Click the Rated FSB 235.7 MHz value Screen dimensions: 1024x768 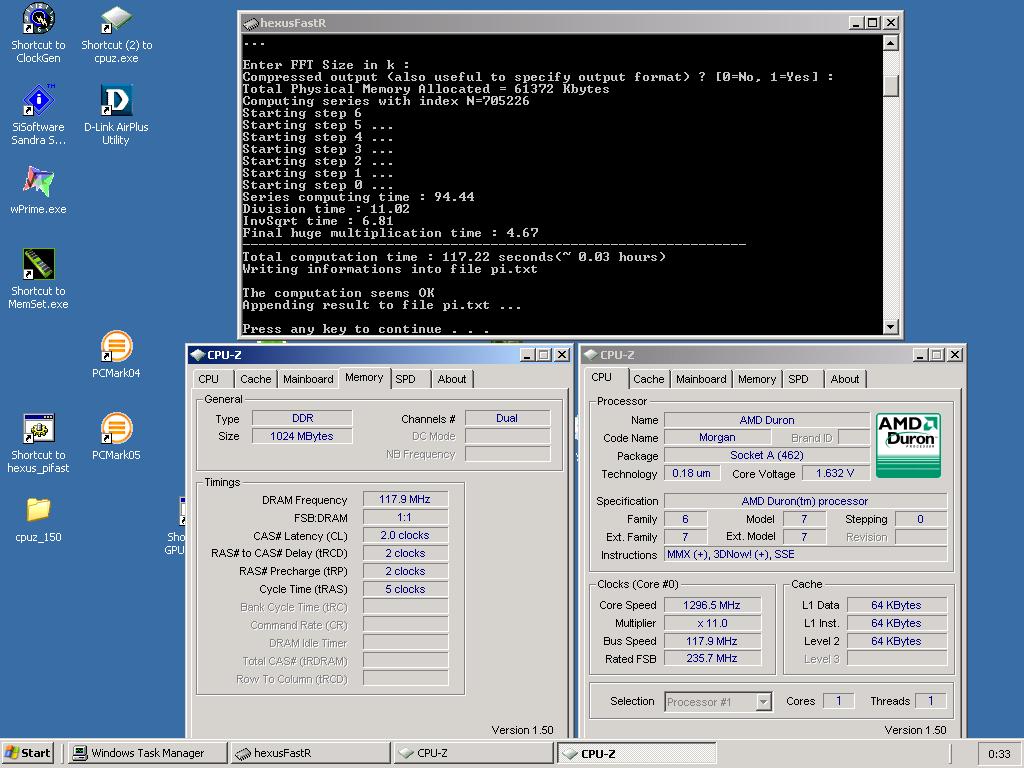(712, 658)
